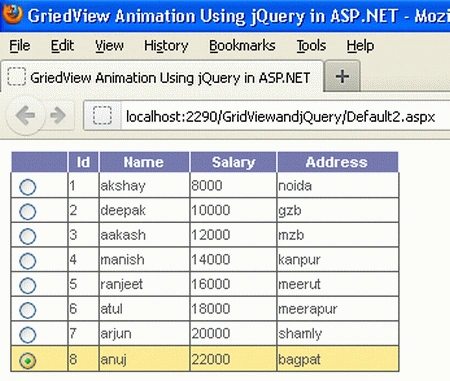
Task: Select the radio button for deepak row
Action: 27,212
